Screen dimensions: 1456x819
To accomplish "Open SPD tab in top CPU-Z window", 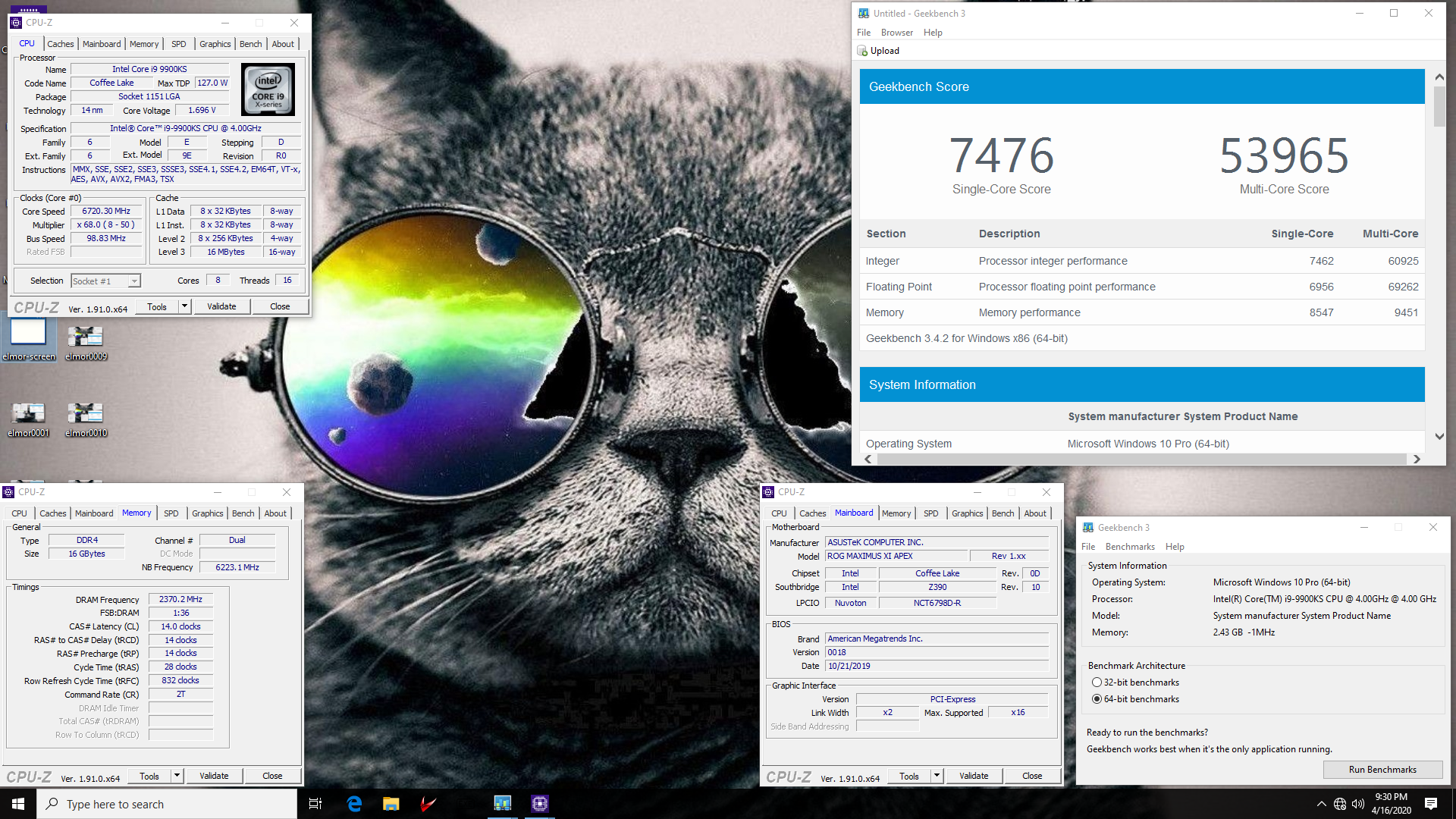I will tap(178, 44).
